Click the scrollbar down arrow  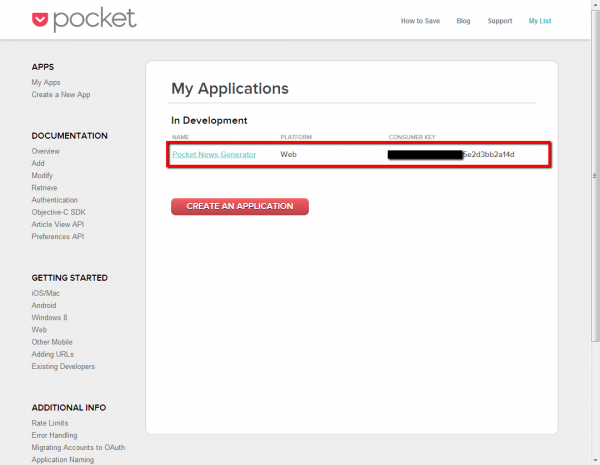(595, 460)
